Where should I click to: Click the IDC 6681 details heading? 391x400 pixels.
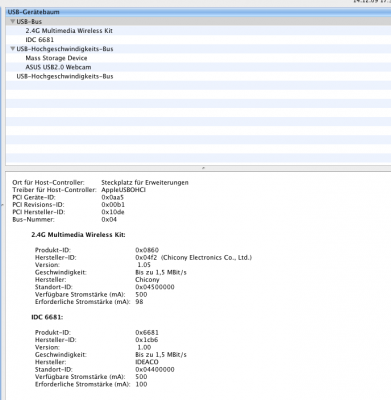(47, 317)
